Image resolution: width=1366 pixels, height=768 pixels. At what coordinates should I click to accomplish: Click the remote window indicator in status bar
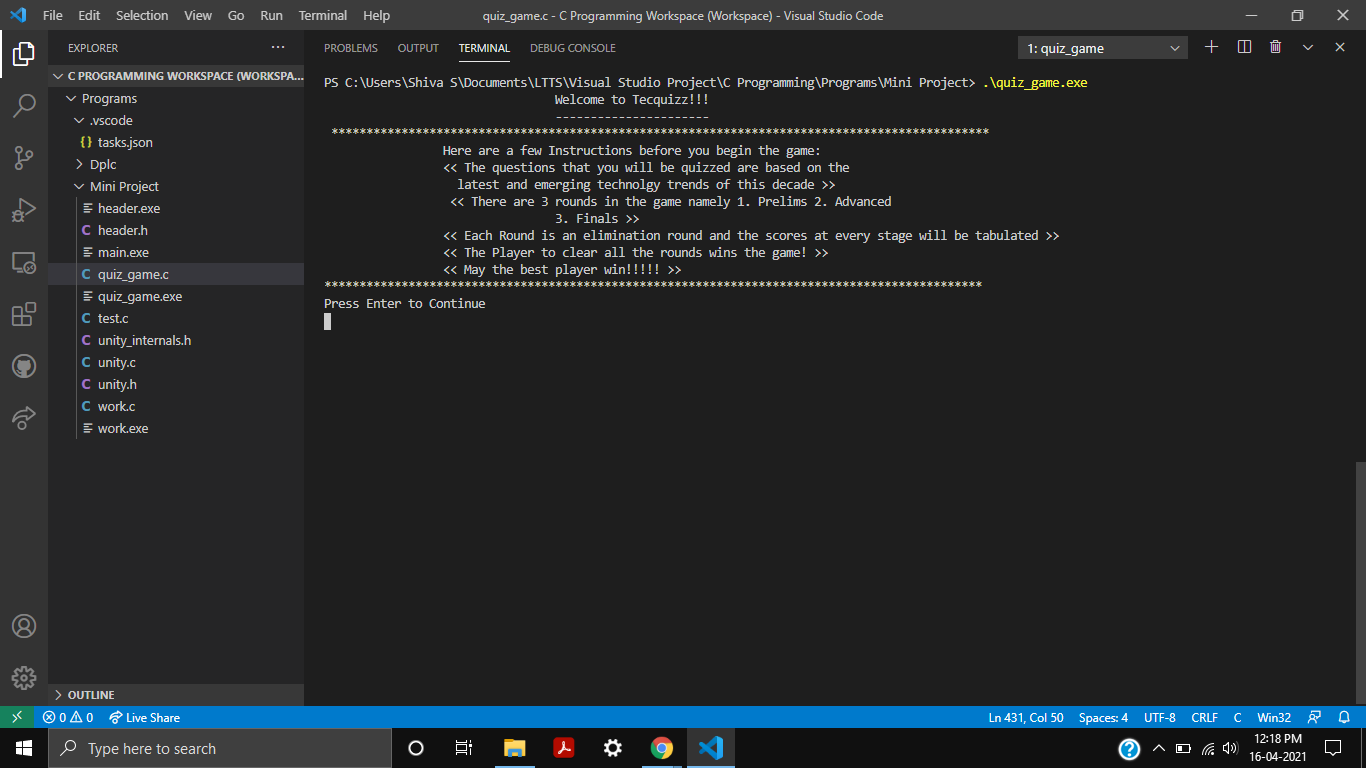click(x=16, y=717)
